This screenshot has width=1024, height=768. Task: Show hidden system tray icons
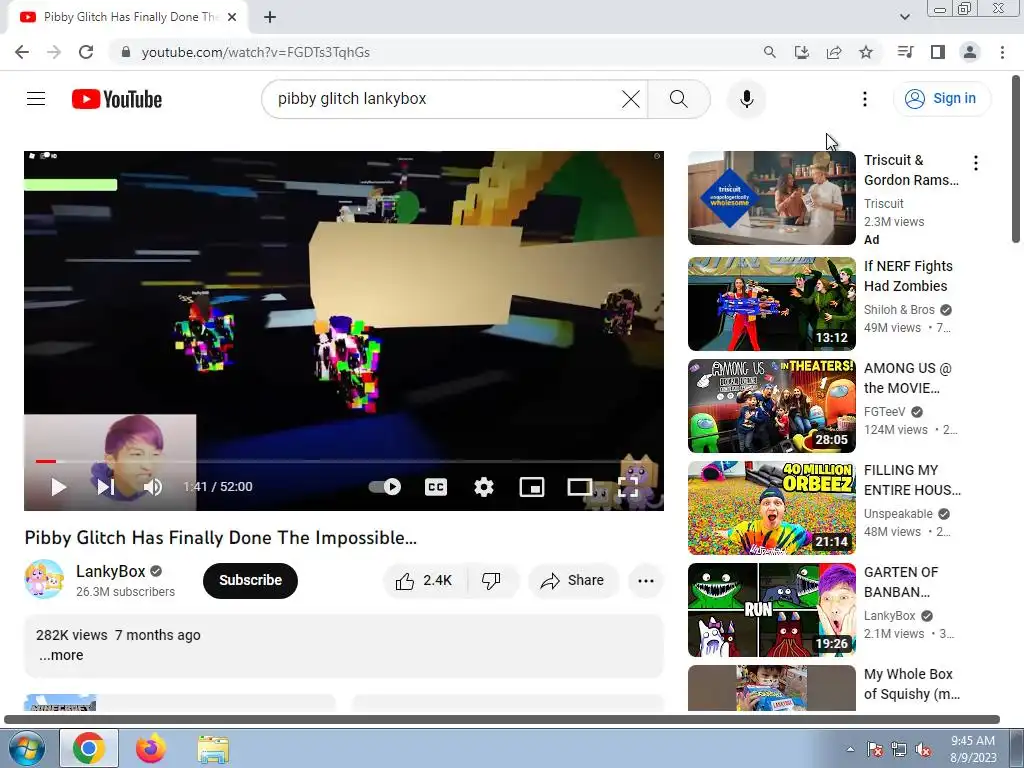tap(850, 749)
